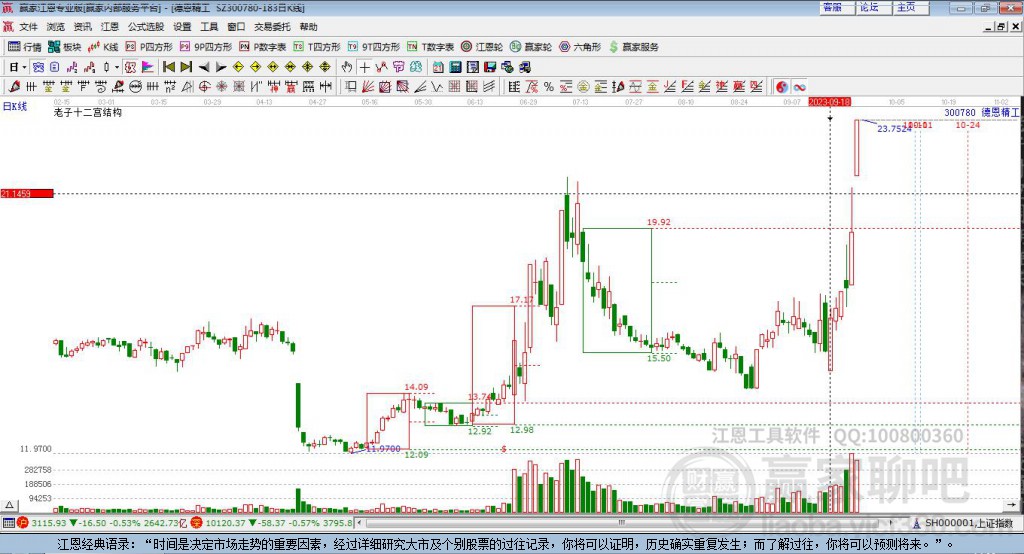Viewport: 1024px width, 554px height.
Task: Open the 文件 menu
Action: pos(28,27)
